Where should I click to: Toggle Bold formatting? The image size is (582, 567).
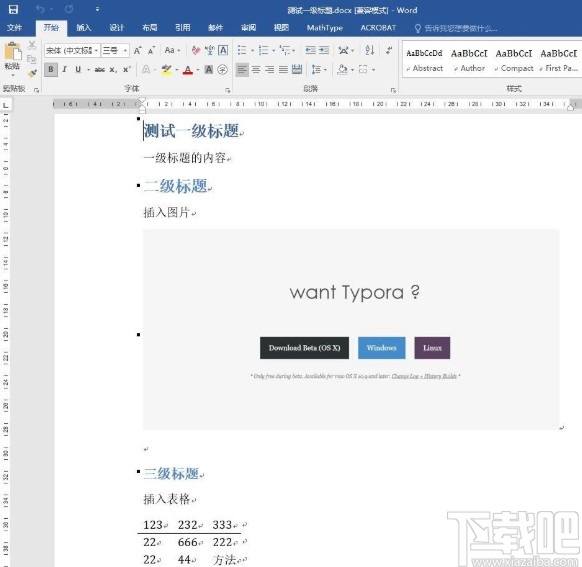coord(51,69)
